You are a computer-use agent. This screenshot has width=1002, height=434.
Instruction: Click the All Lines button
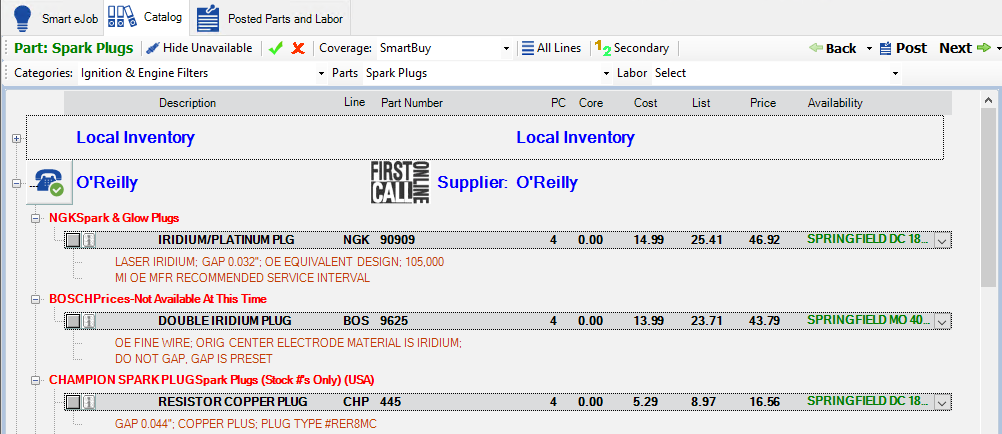click(551, 48)
